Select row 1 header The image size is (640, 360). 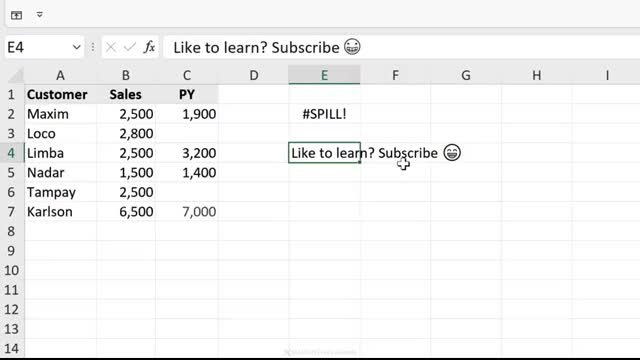(x=11, y=95)
